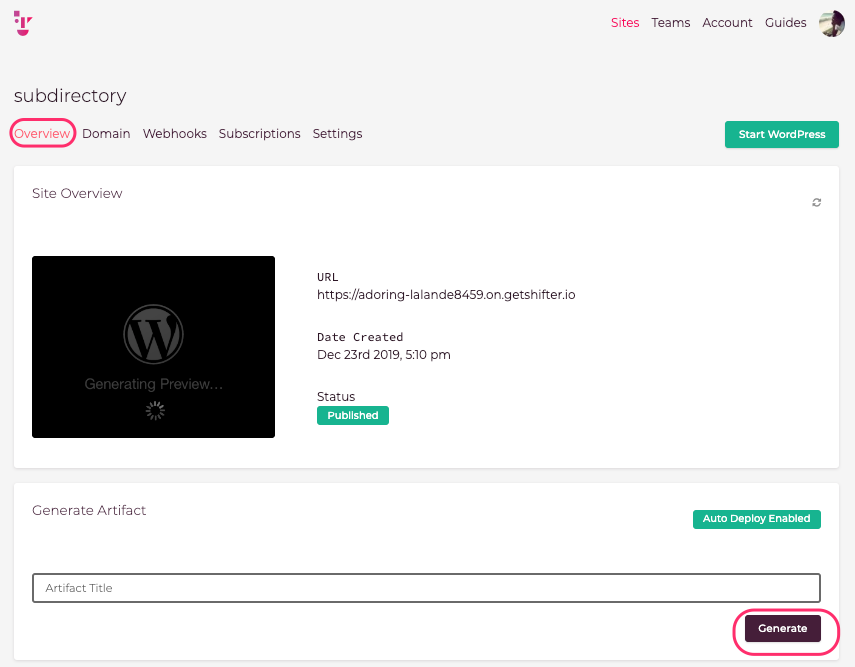Viewport: 855px width, 667px height.
Task: Open the Settings tab
Action: [338, 134]
